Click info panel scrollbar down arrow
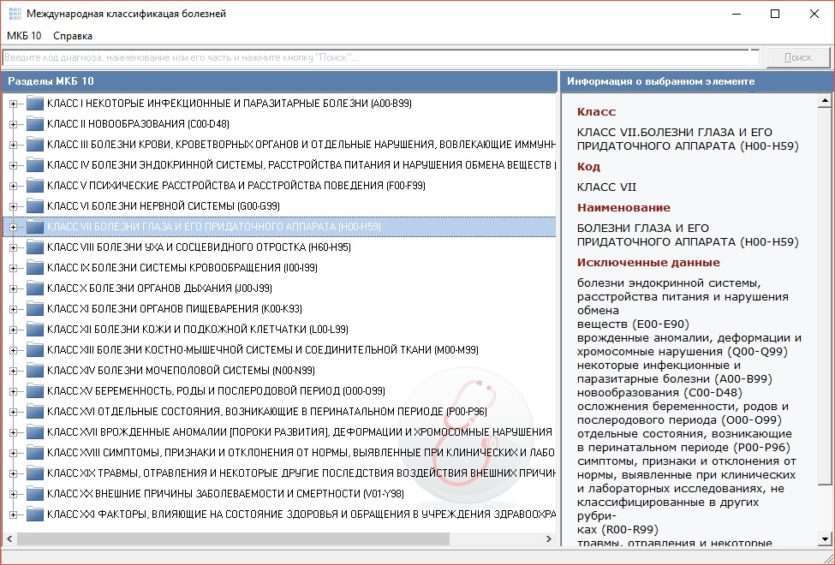The image size is (835, 565). [x=825, y=538]
